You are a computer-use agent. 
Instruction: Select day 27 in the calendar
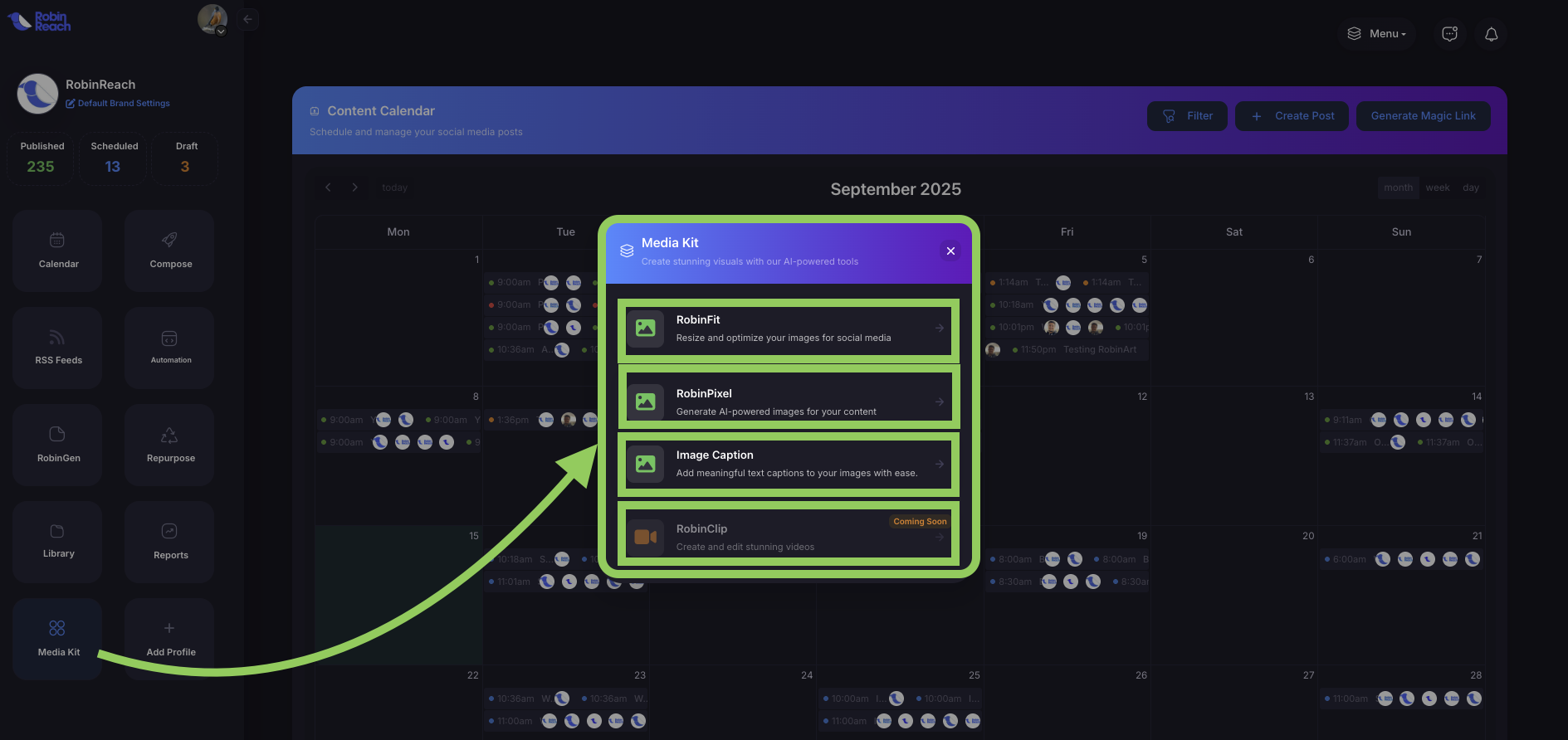coord(1309,675)
